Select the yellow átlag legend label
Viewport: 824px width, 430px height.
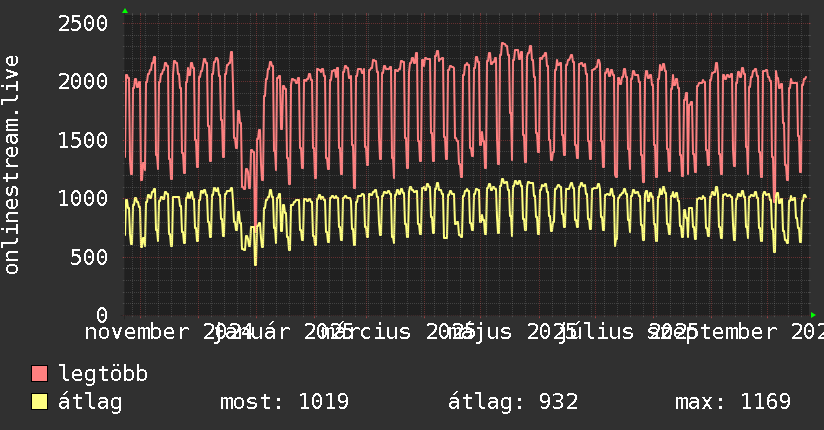click(x=90, y=402)
